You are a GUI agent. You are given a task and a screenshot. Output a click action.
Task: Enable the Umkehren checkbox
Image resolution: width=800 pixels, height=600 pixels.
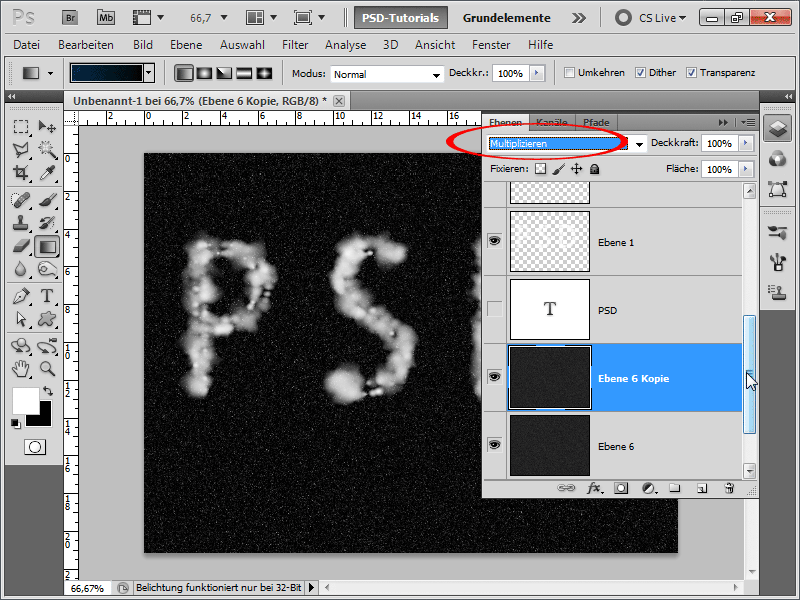[569, 73]
